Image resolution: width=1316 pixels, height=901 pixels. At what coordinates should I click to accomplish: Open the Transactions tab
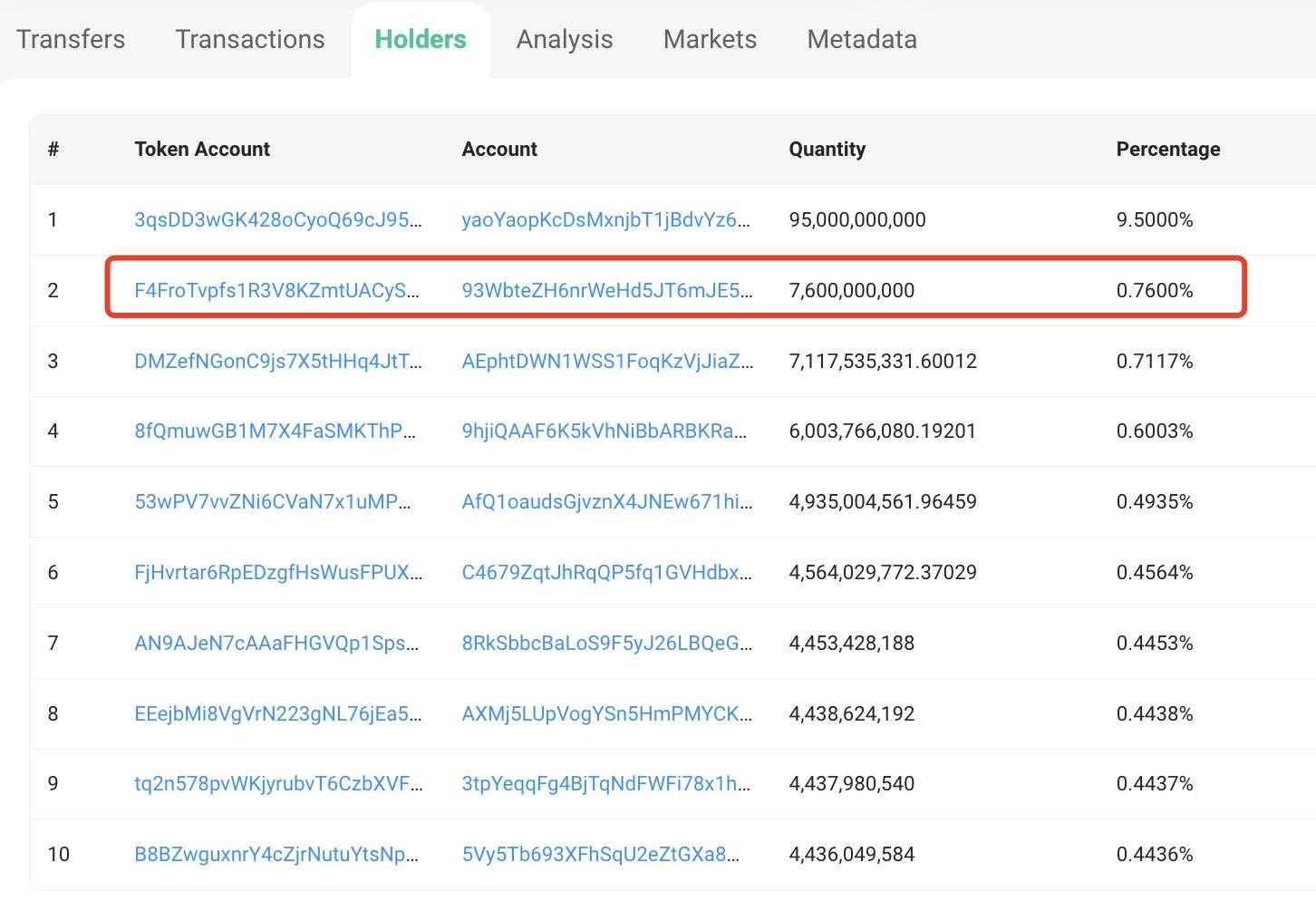click(x=250, y=39)
